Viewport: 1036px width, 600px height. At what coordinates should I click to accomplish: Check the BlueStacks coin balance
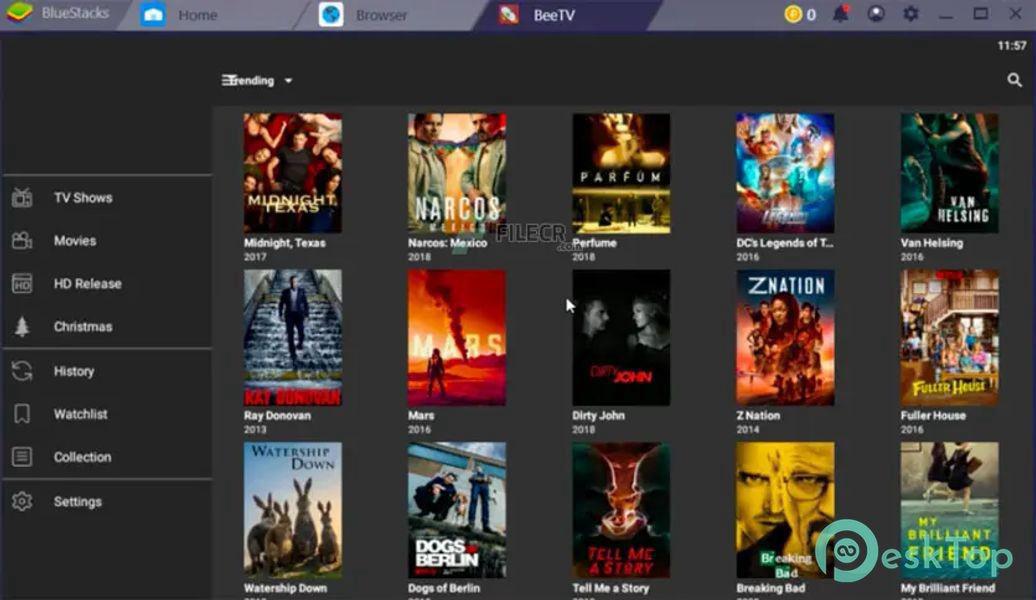pos(792,15)
